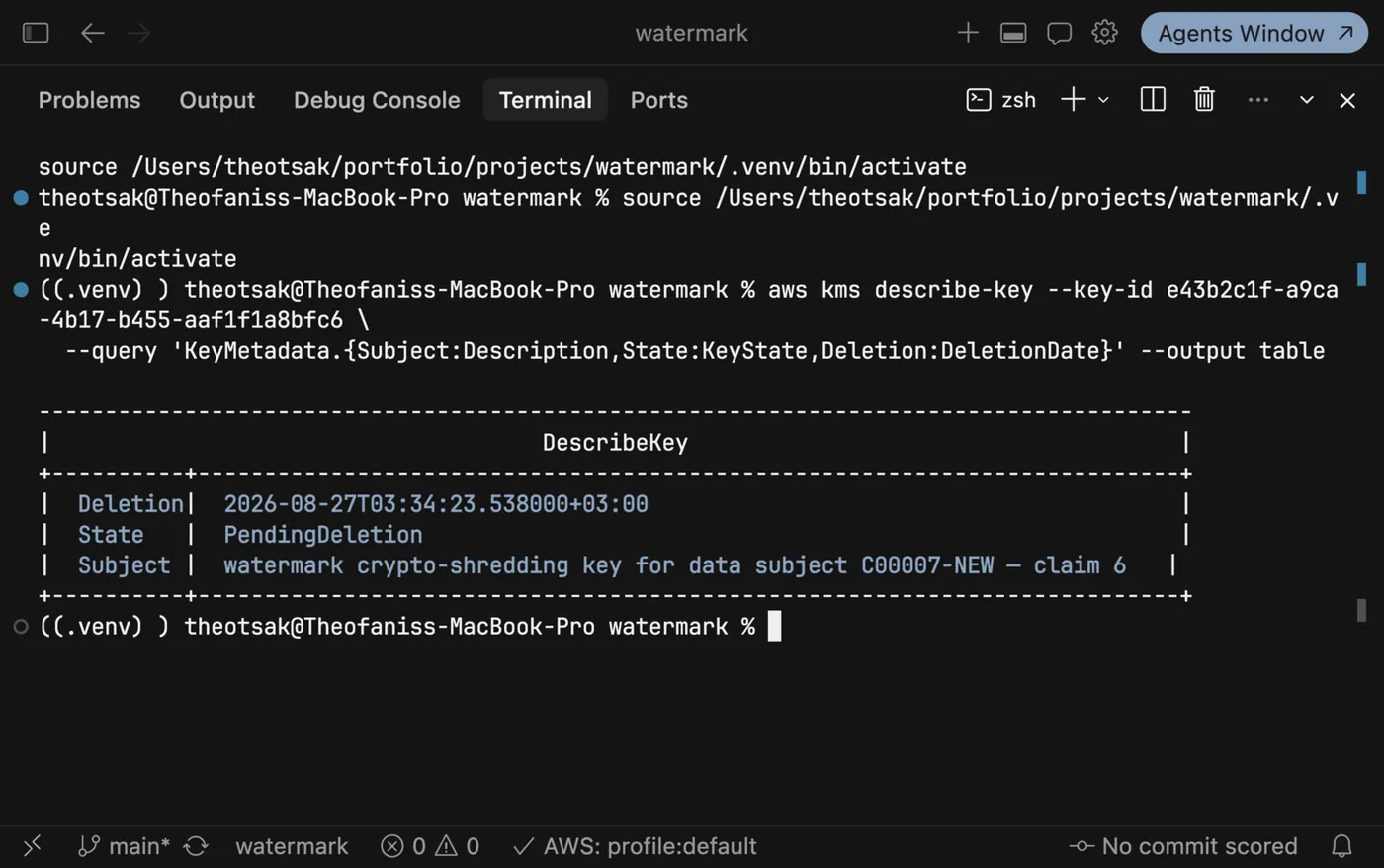Collapse the panel with chevron down

[1306, 100]
